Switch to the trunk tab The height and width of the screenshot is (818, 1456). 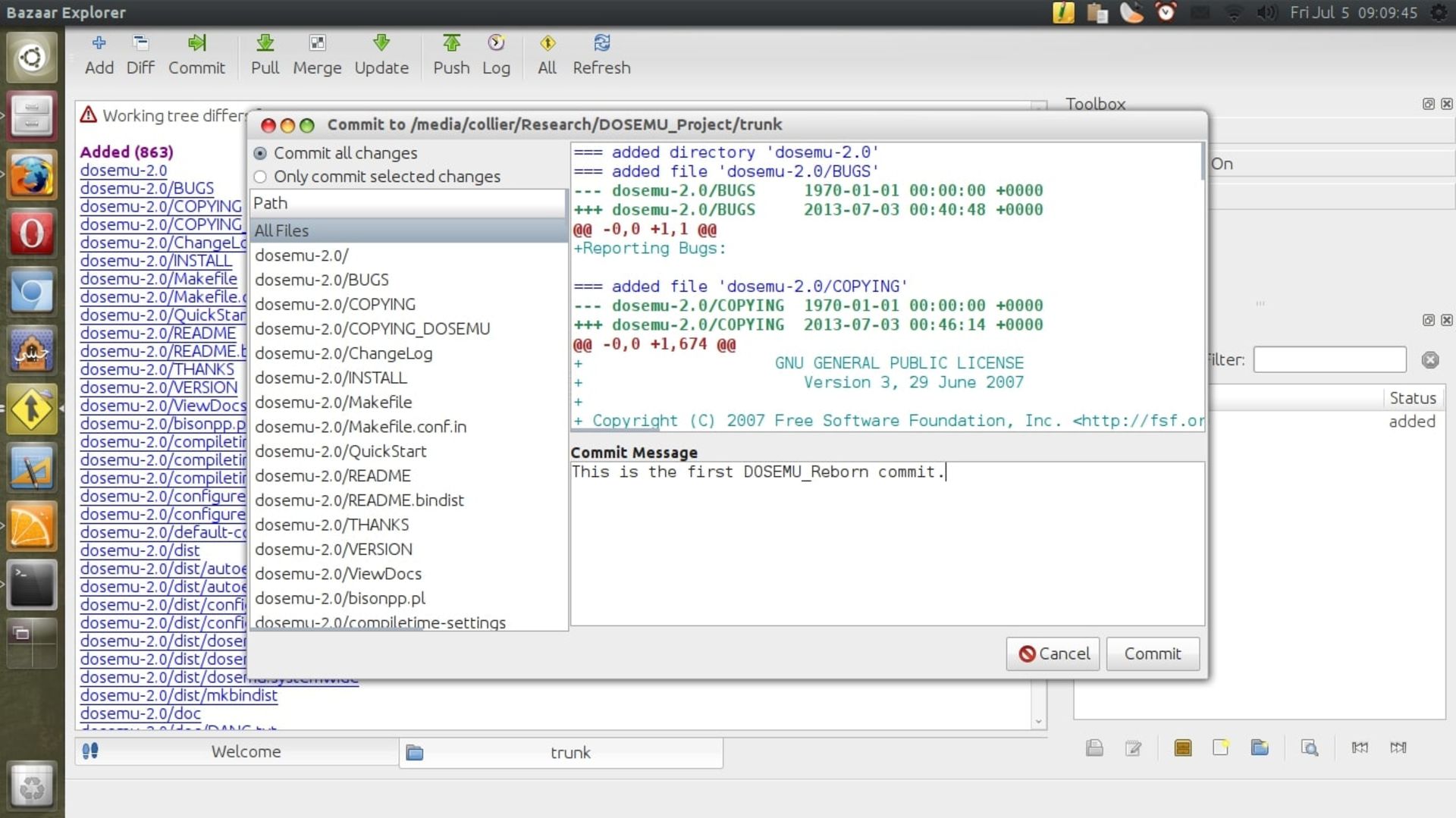[x=561, y=753]
